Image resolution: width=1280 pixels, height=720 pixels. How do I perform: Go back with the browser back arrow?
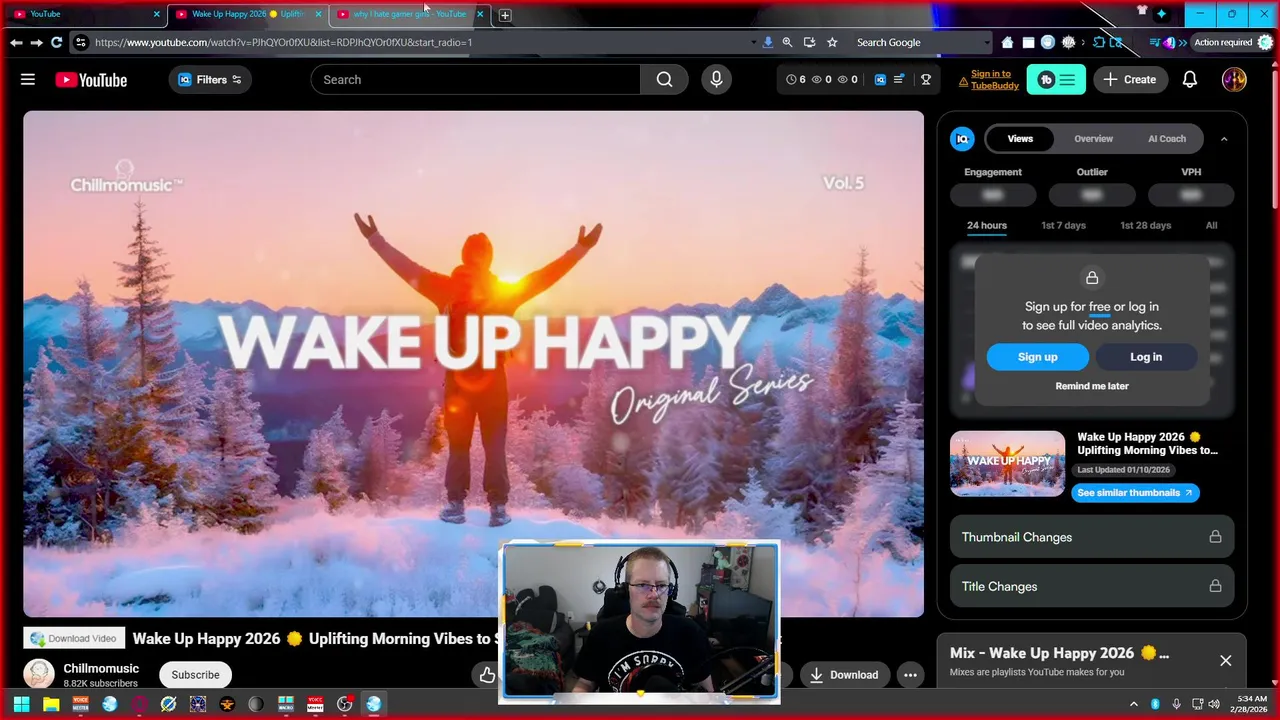pos(16,42)
